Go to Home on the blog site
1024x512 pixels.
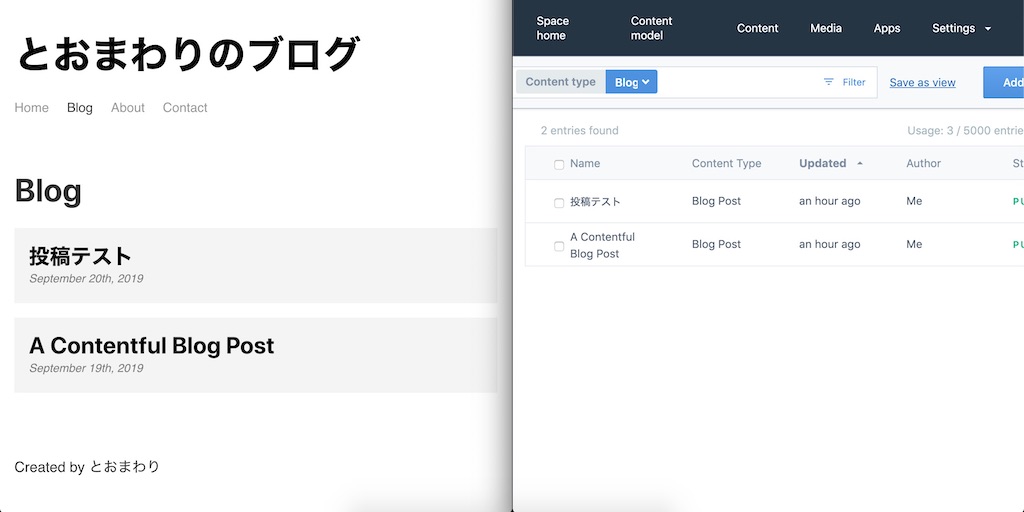[31, 108]
